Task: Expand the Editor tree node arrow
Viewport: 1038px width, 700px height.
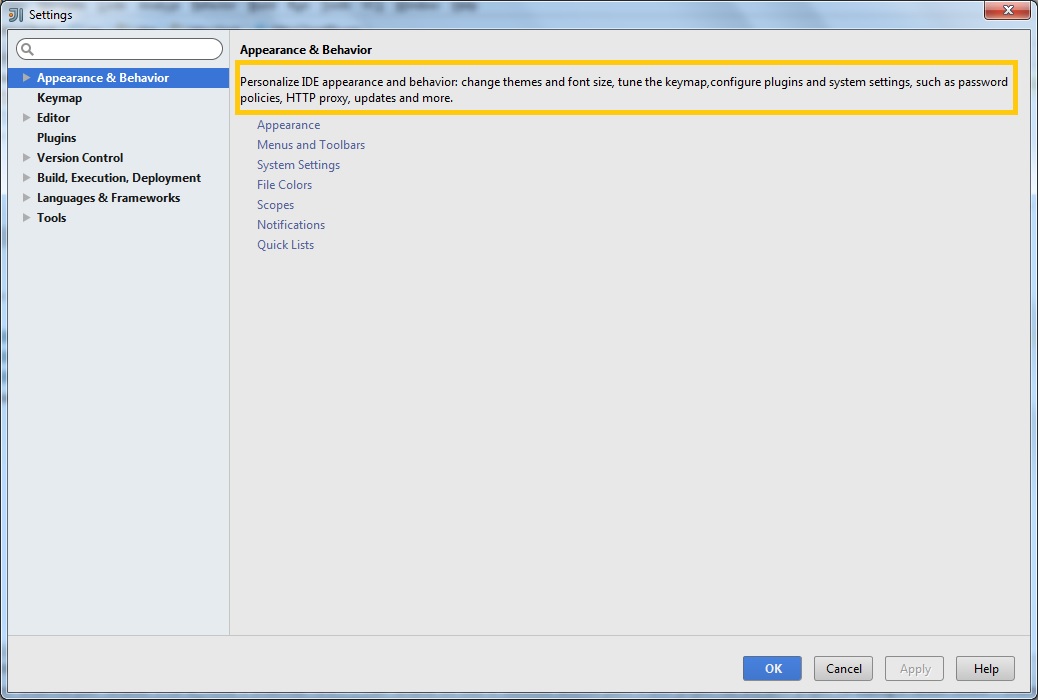Action: pos(26,117)
